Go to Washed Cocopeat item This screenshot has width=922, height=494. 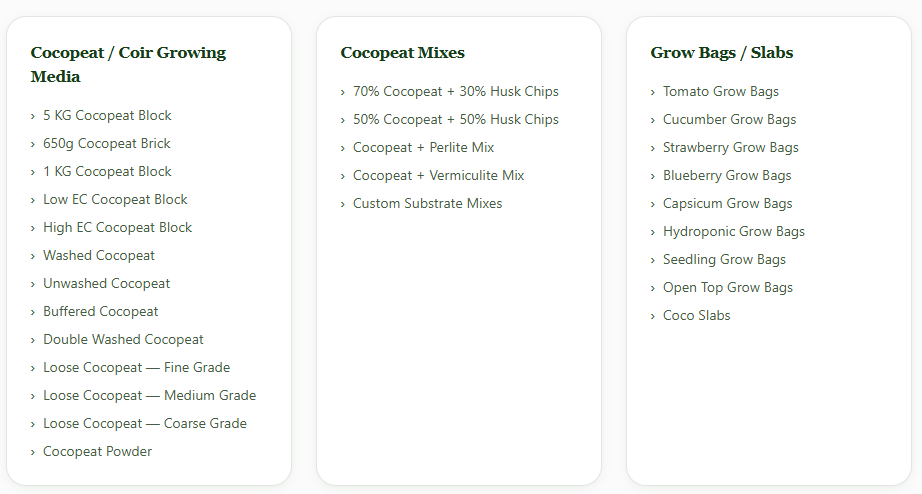pos(99,255)
